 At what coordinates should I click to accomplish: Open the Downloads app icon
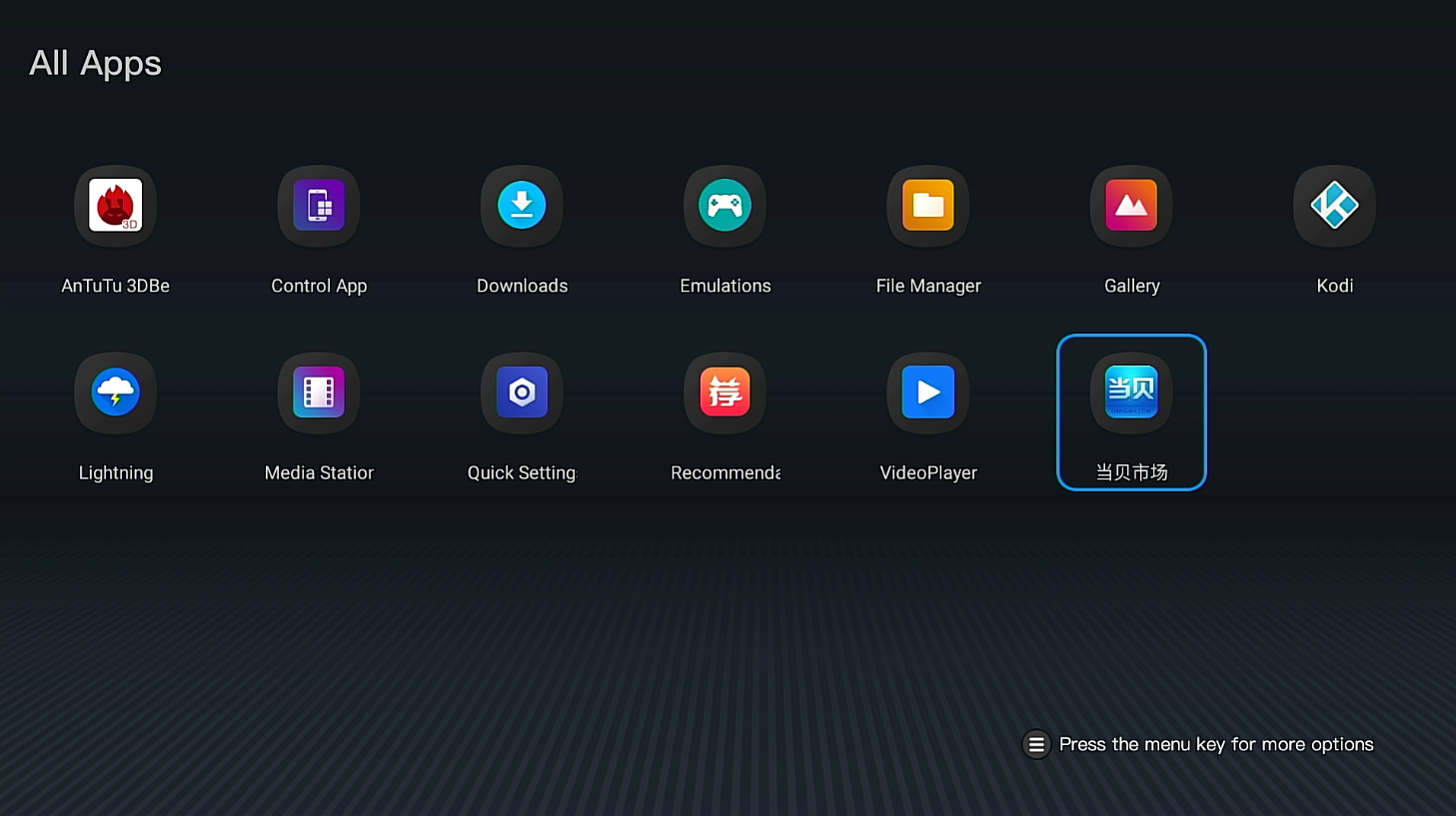click(522, 206)
